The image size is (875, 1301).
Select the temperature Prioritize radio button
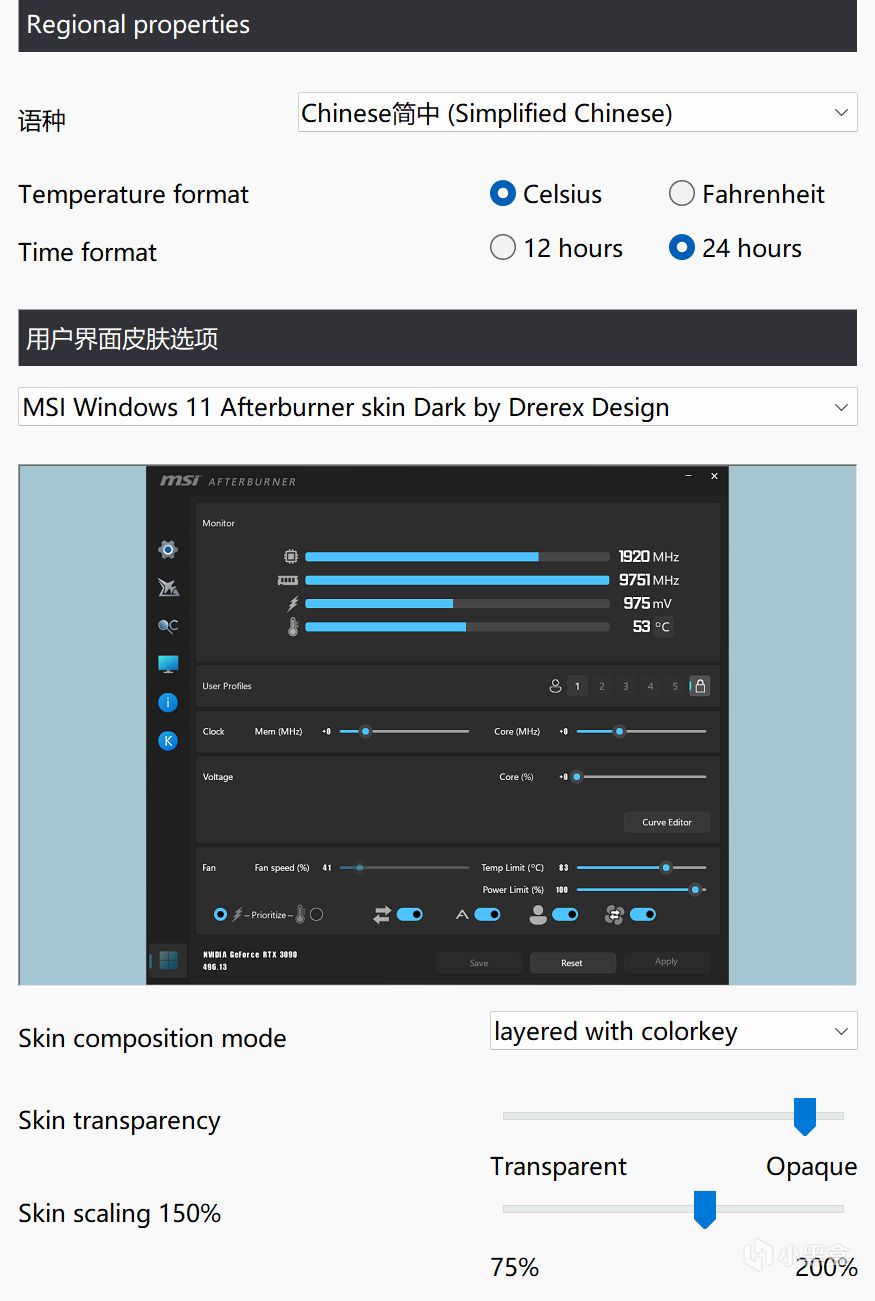(316, 914)
